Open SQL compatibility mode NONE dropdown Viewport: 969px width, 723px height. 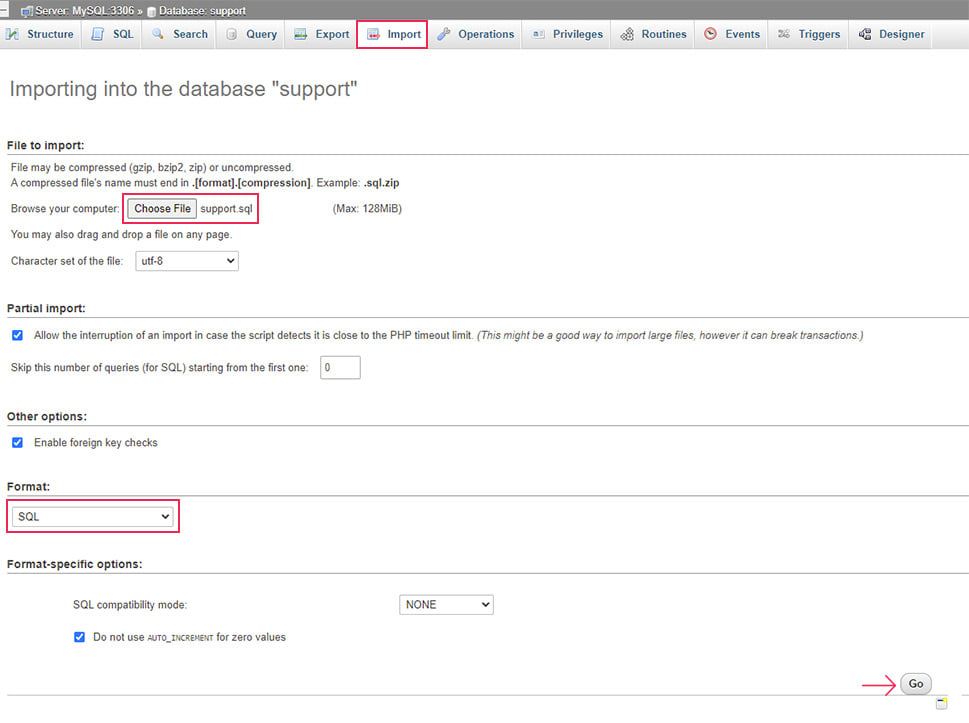tap(446, 604)
